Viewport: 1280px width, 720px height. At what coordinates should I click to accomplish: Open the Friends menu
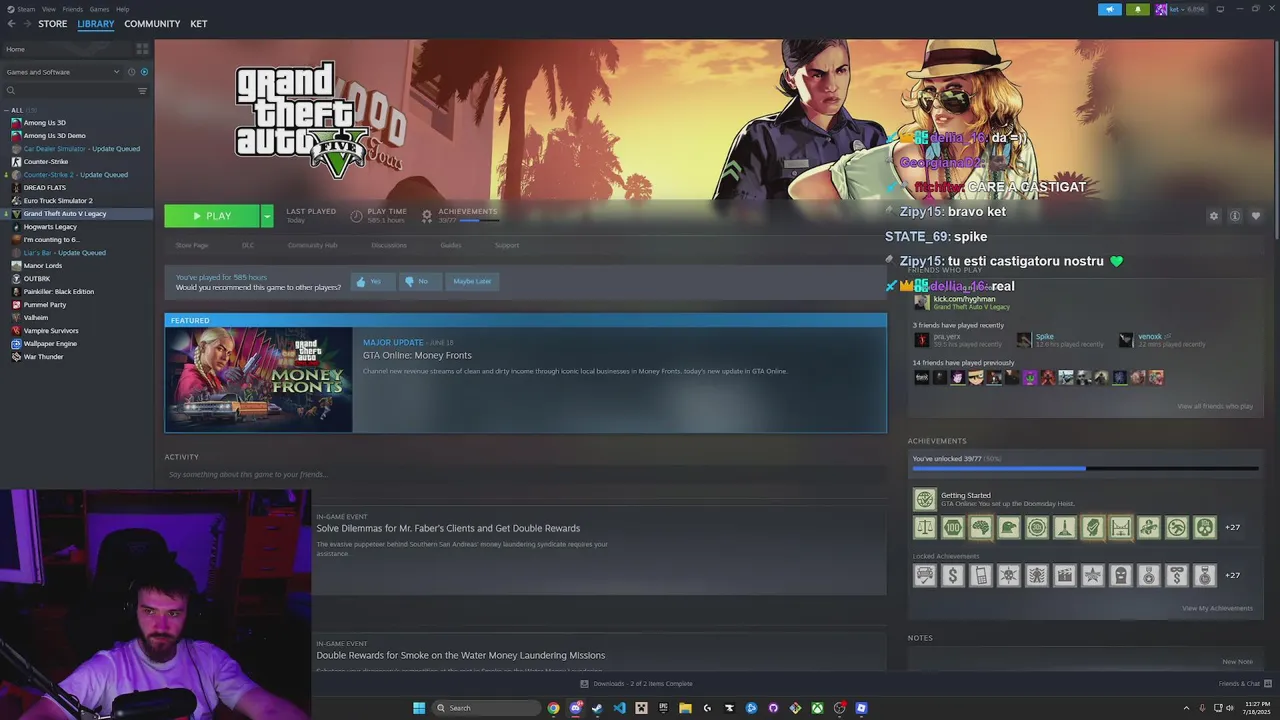pyautogui.click(x=72, y=9)
